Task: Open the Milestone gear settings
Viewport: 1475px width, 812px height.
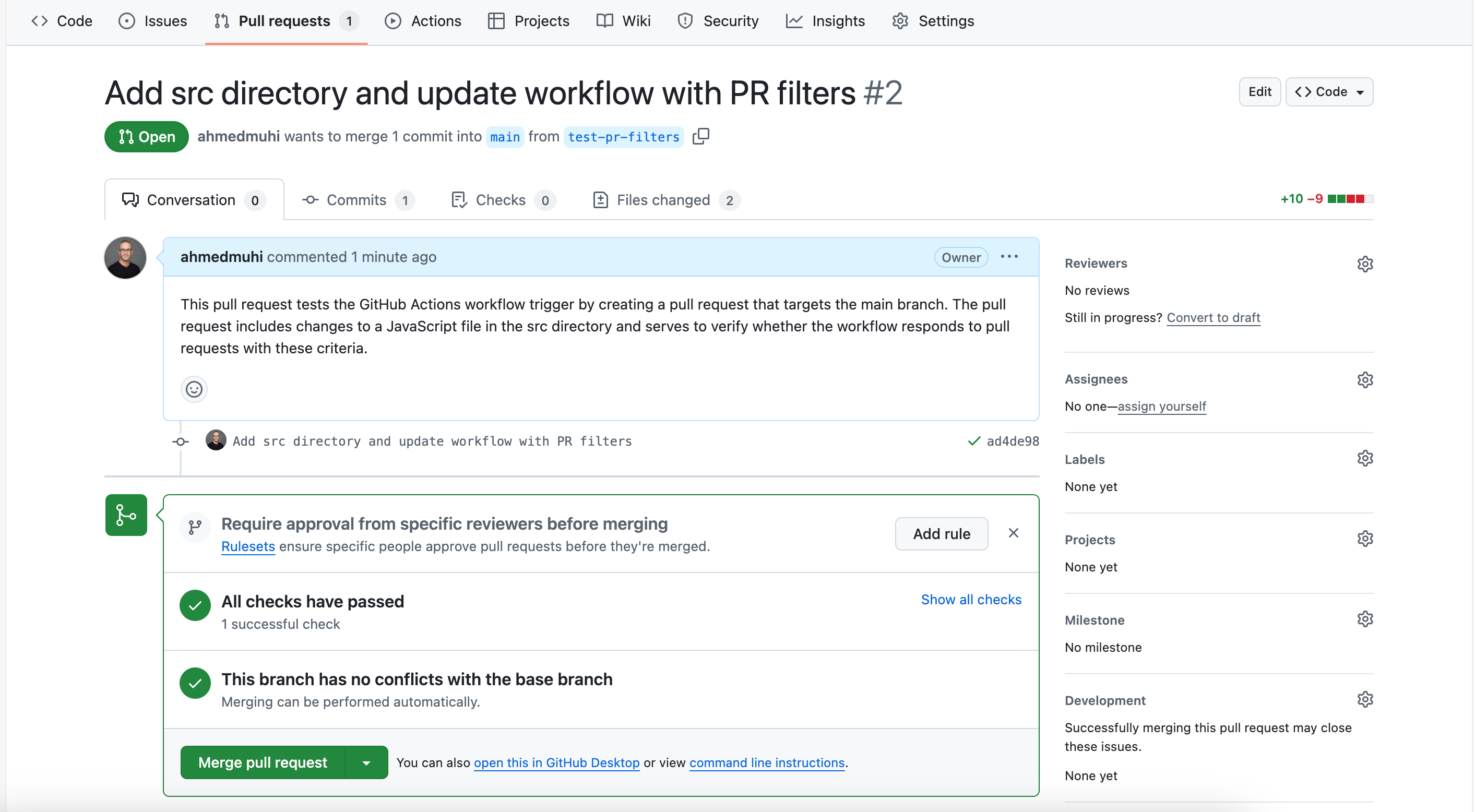Action: pyautogui.click(x=1365, y=619)
